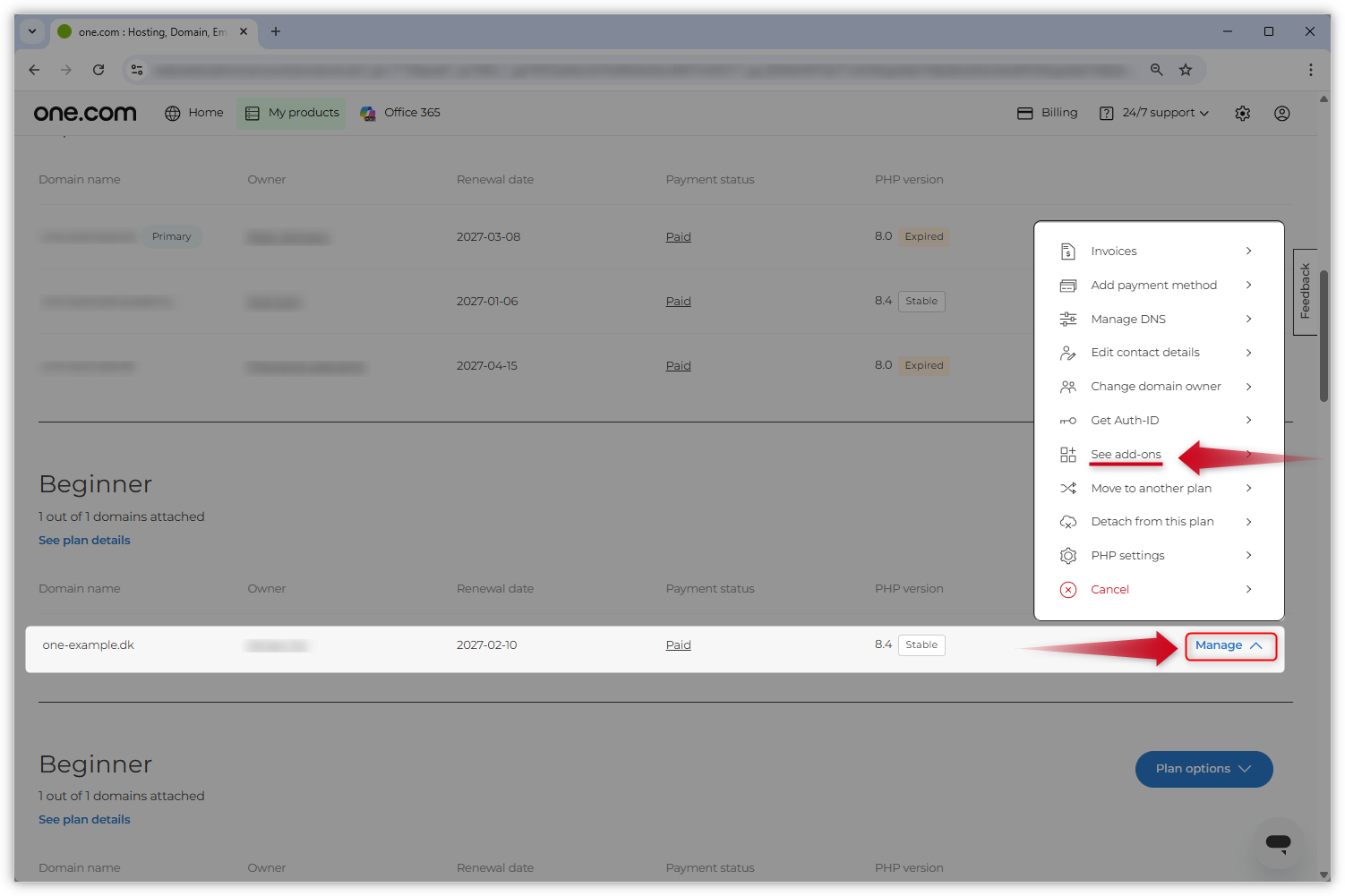This screenshot has height=896, width=1345.
Task: Open the chat support bubble
Action: [x=1278, y=843]
